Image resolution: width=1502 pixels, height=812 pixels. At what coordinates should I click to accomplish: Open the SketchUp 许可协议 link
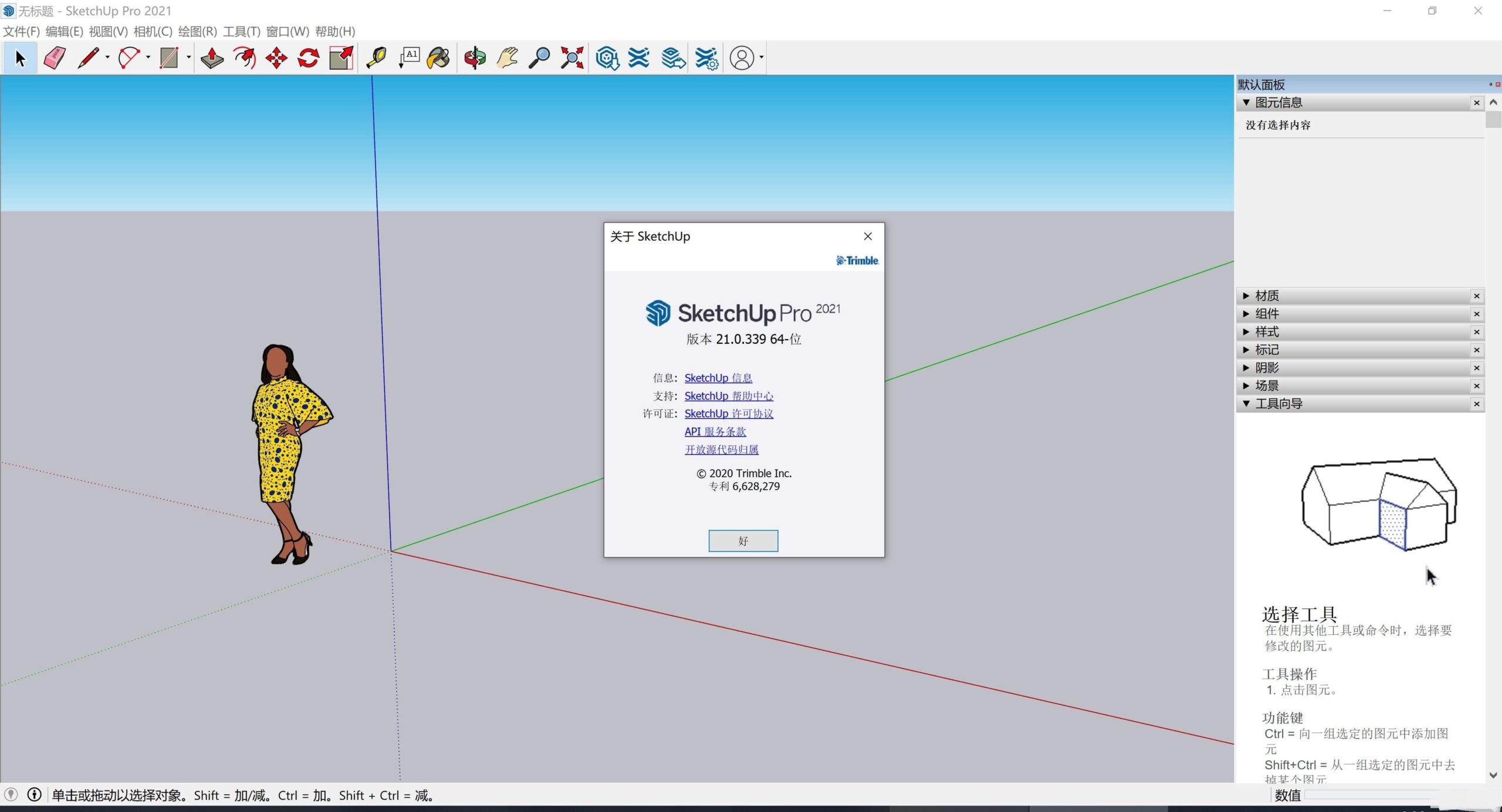click(x=729, y=414)
